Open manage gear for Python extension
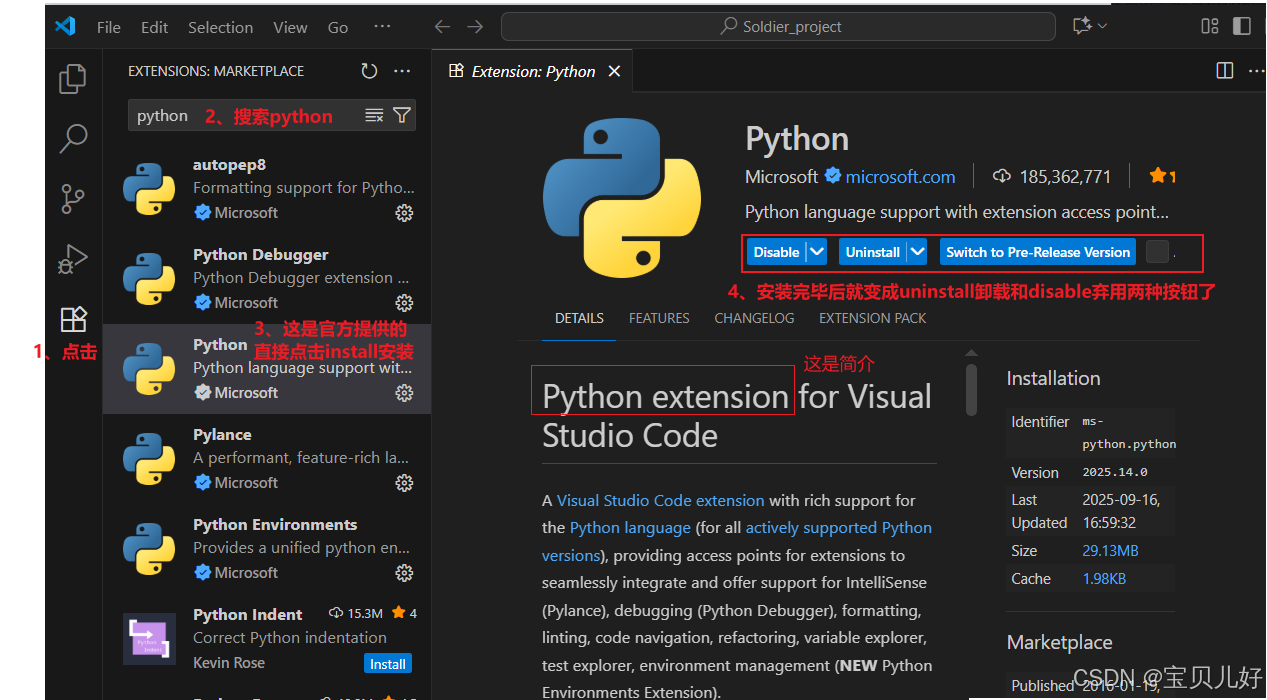Screen dimensions: 1267x700 [404, 393]
